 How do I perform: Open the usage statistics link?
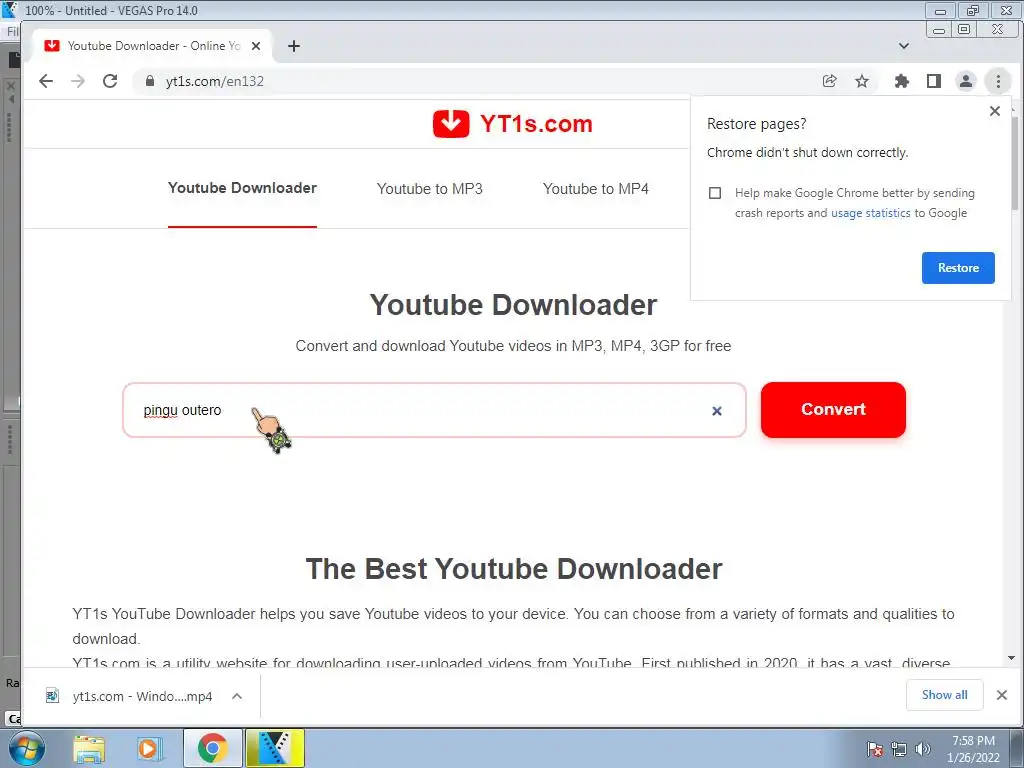click(871, 213)
